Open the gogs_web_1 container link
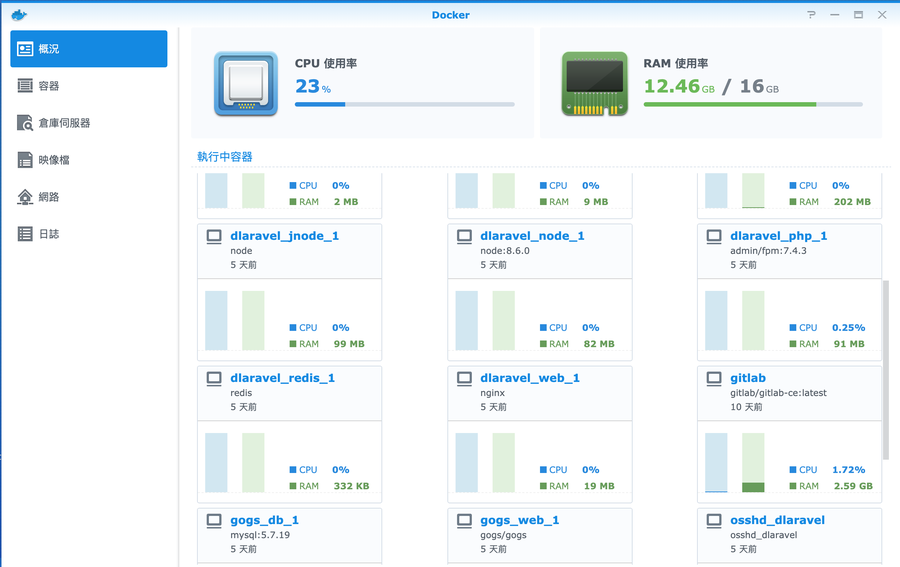 click(519, 521)
